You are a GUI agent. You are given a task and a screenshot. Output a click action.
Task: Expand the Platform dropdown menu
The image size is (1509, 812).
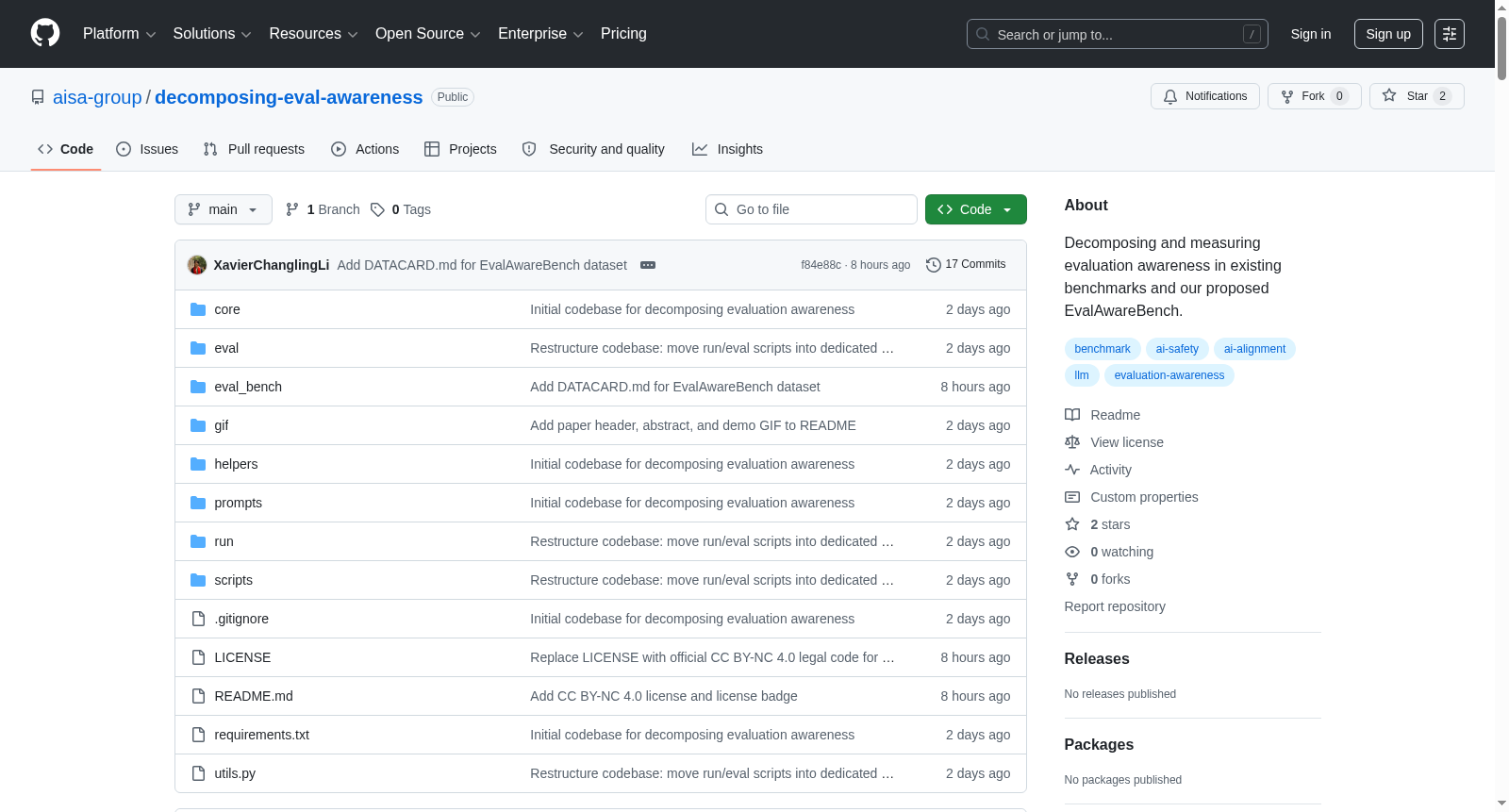click(119, 34)
